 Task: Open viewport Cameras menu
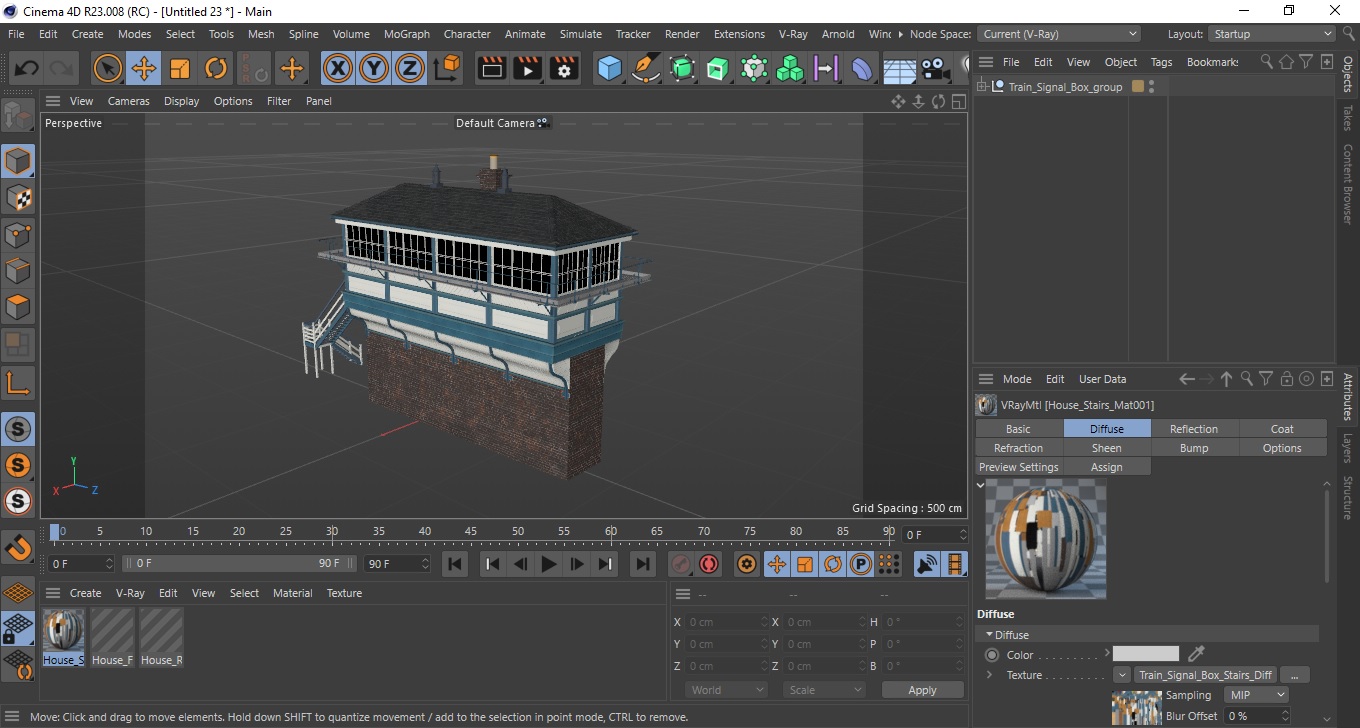129,101
